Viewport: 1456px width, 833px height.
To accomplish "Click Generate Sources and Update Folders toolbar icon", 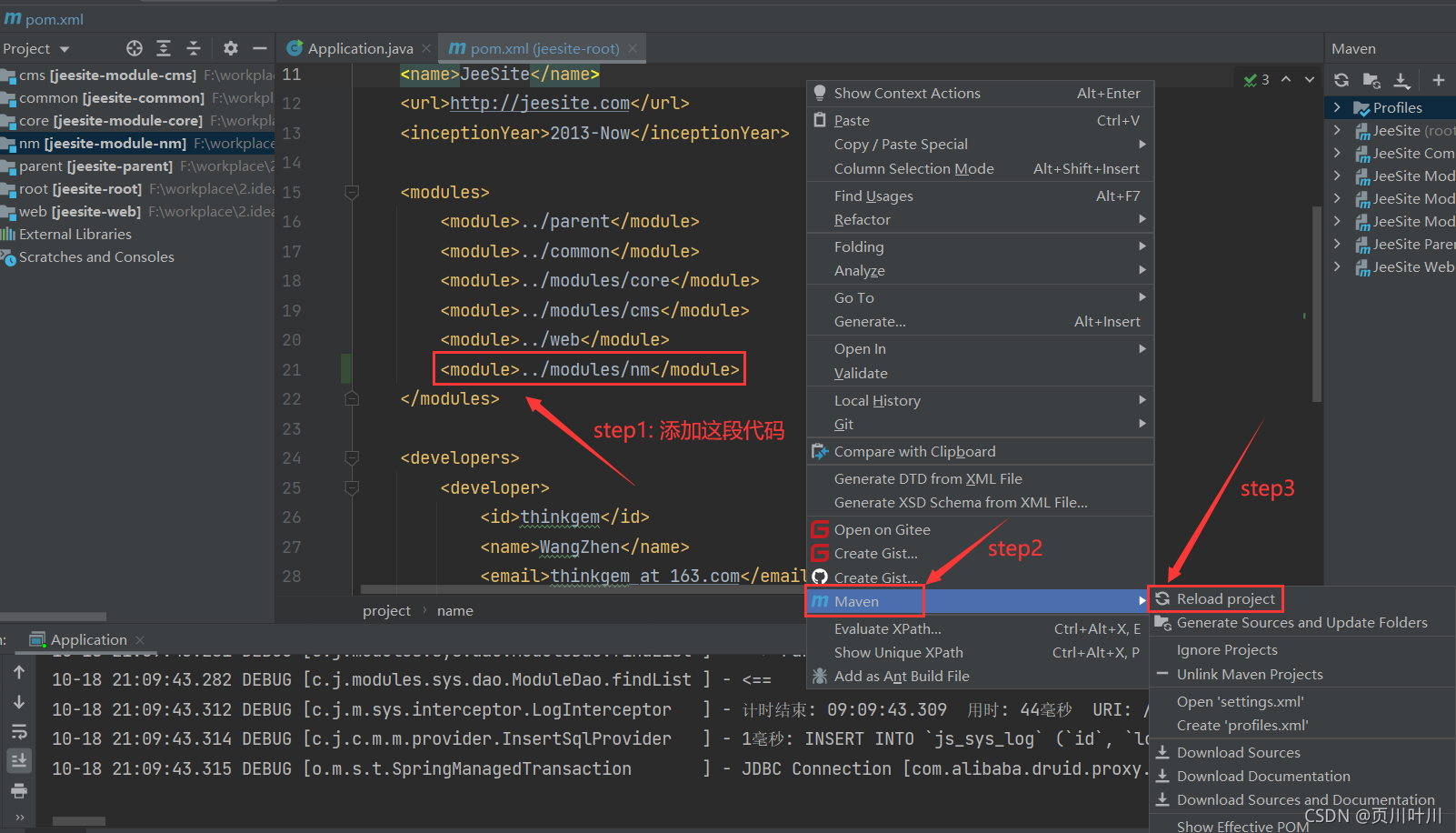I will [x=1371, y=80].
